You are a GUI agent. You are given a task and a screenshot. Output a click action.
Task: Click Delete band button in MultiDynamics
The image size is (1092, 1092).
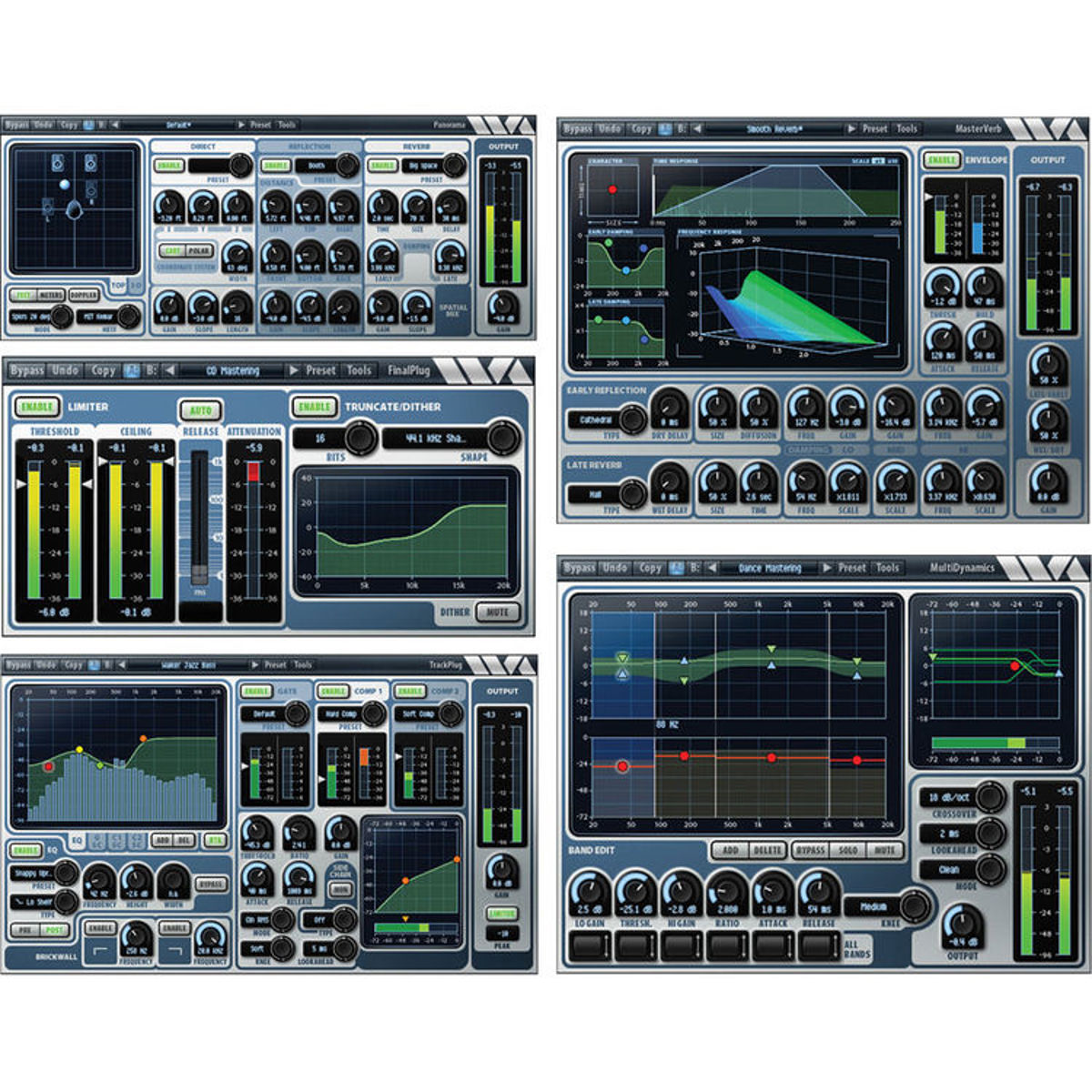tap(767, 850)
